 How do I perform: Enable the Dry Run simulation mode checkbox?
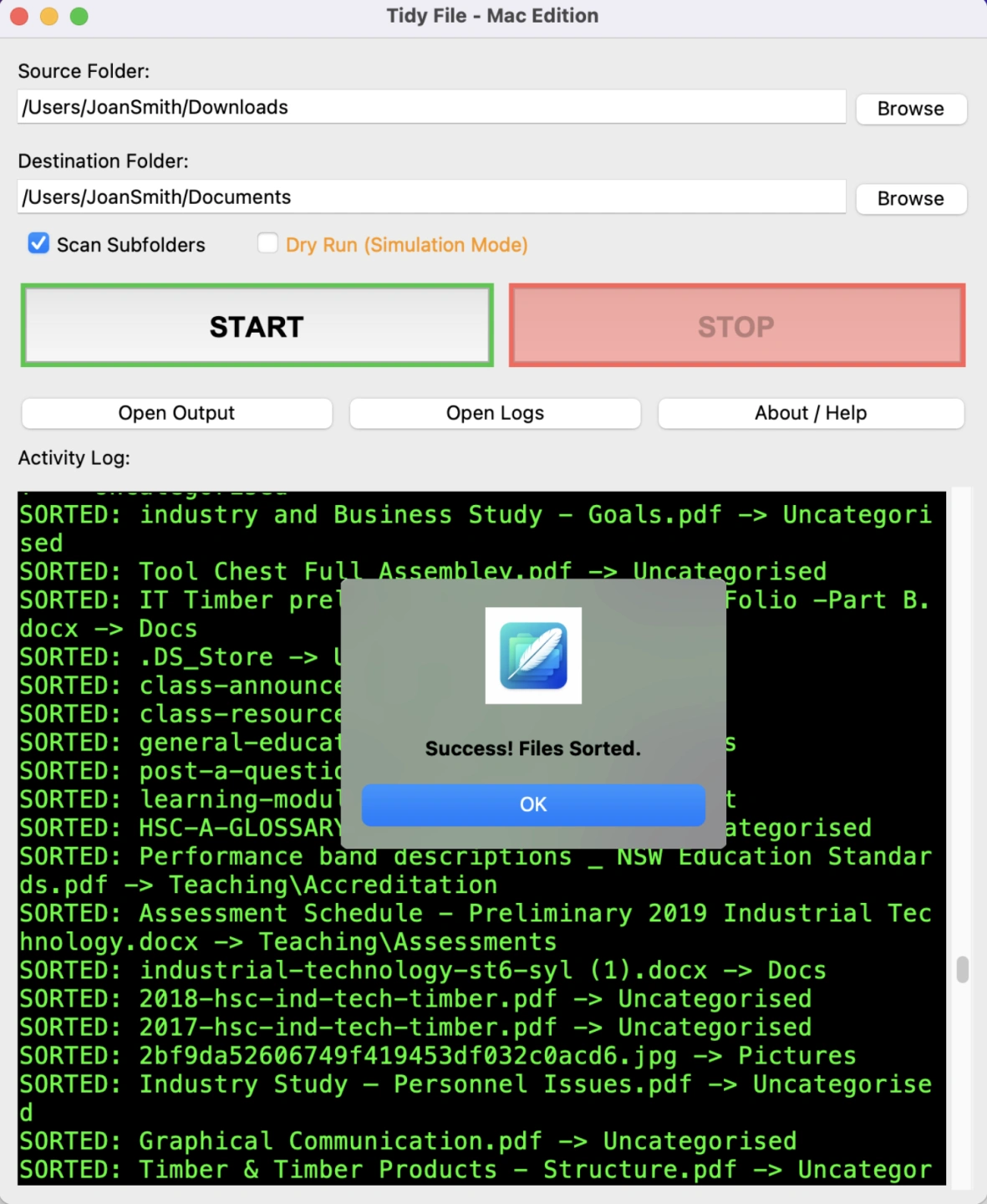[x=267, y=243]
